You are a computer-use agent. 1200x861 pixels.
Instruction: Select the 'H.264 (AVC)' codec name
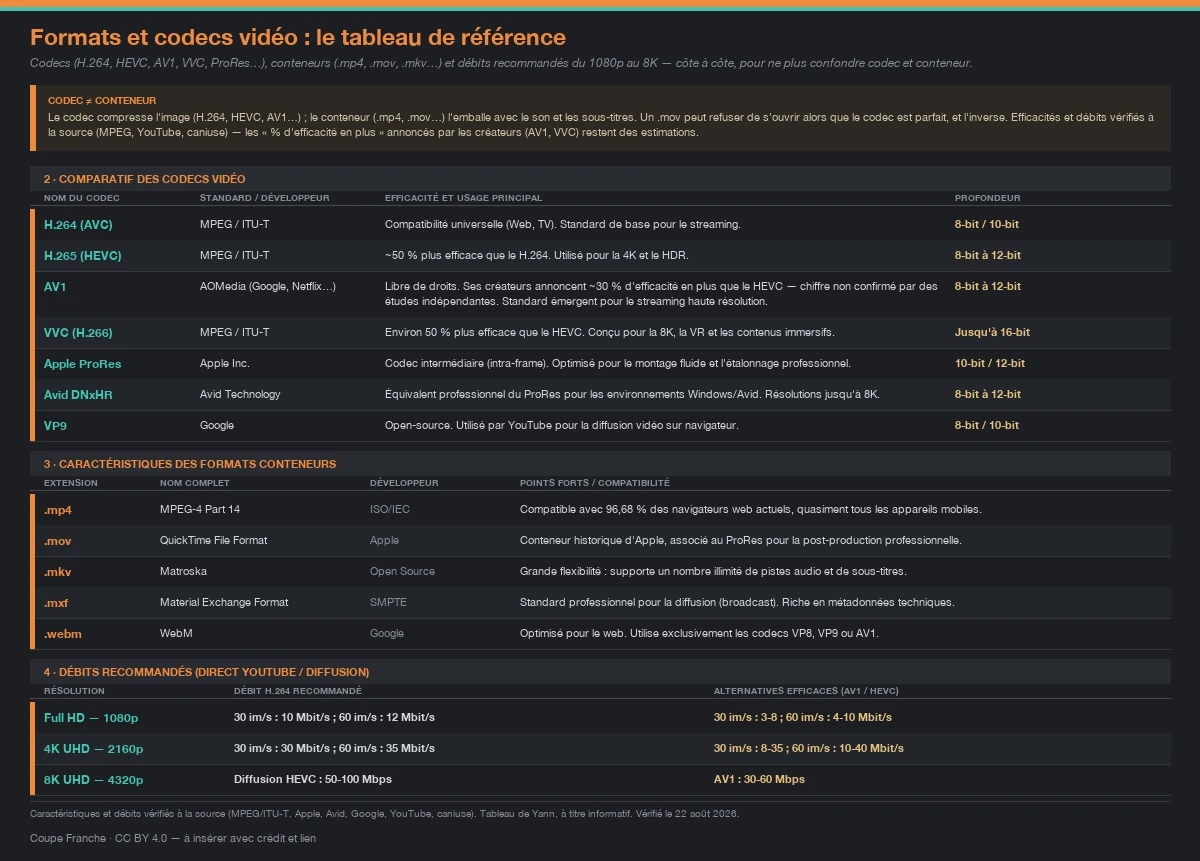coord(78,225)
